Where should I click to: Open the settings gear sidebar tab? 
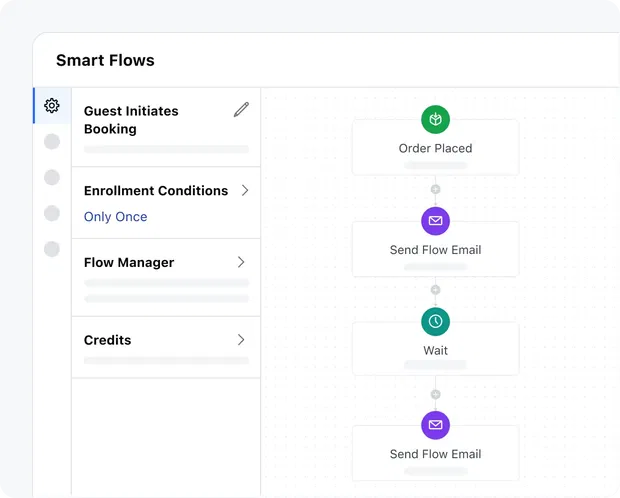[x=52, y=106]
